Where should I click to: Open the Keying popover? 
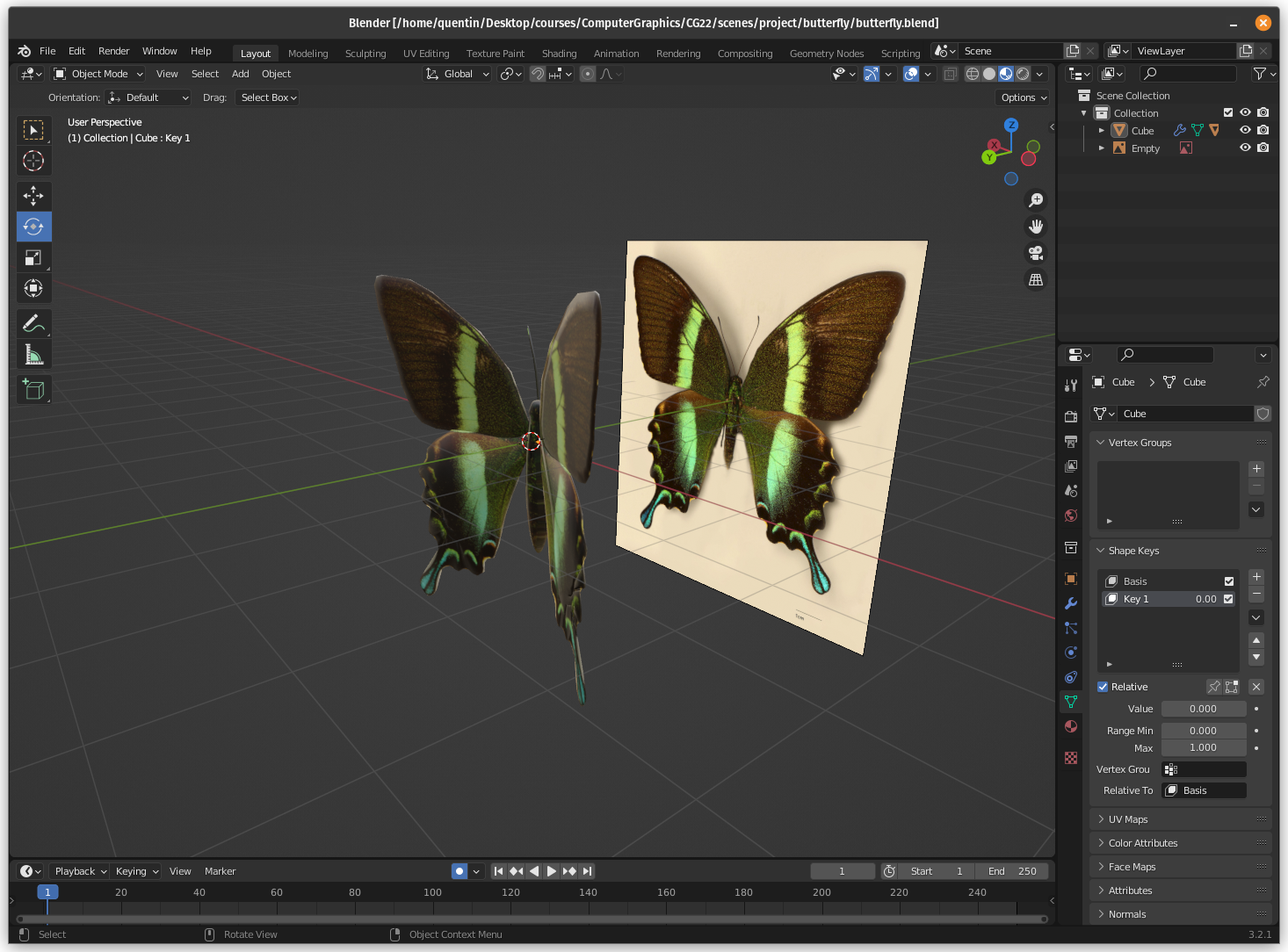pyautogui.click(x=136, y=871)
